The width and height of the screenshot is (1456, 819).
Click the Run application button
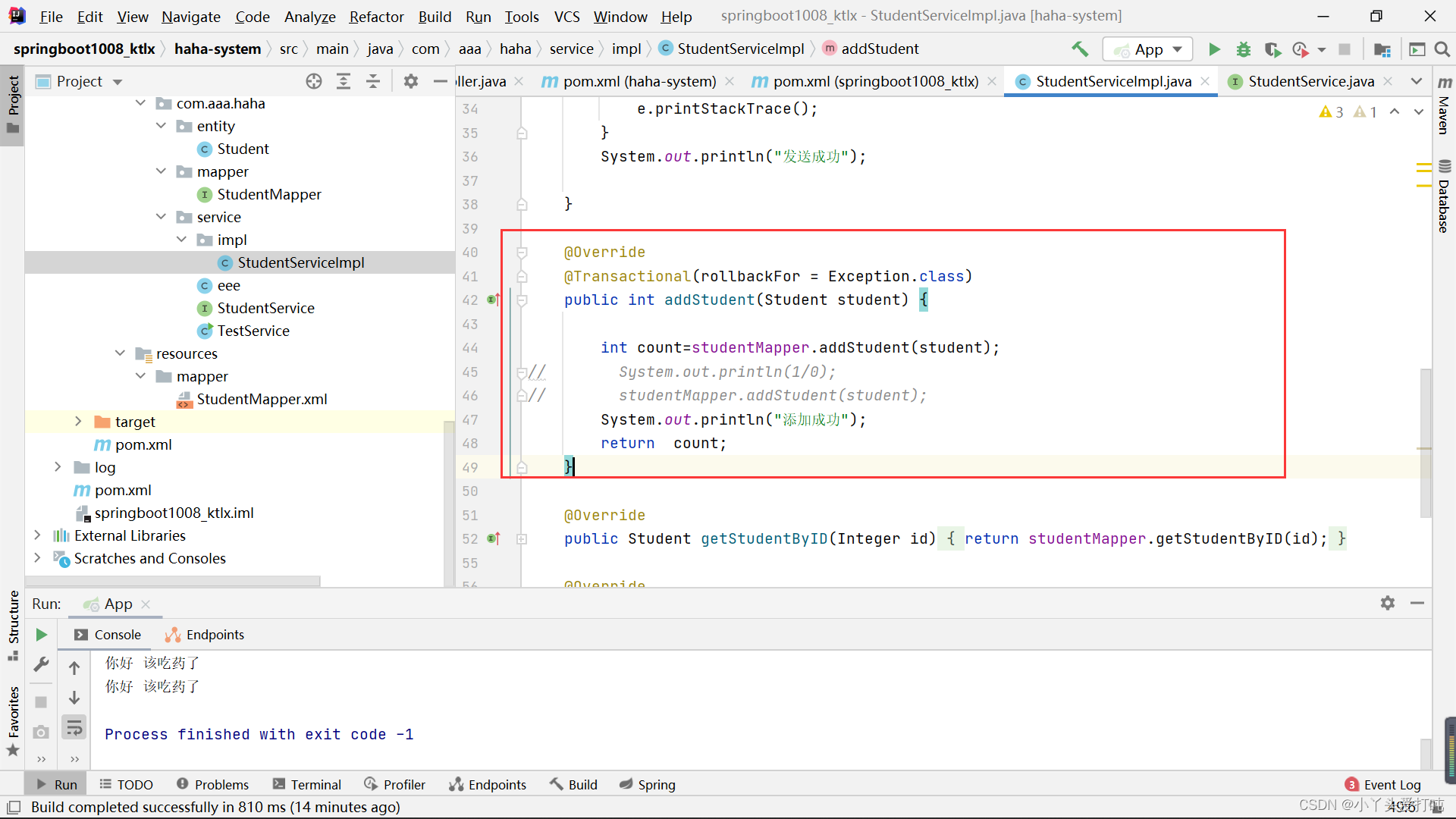(1213, 48)
